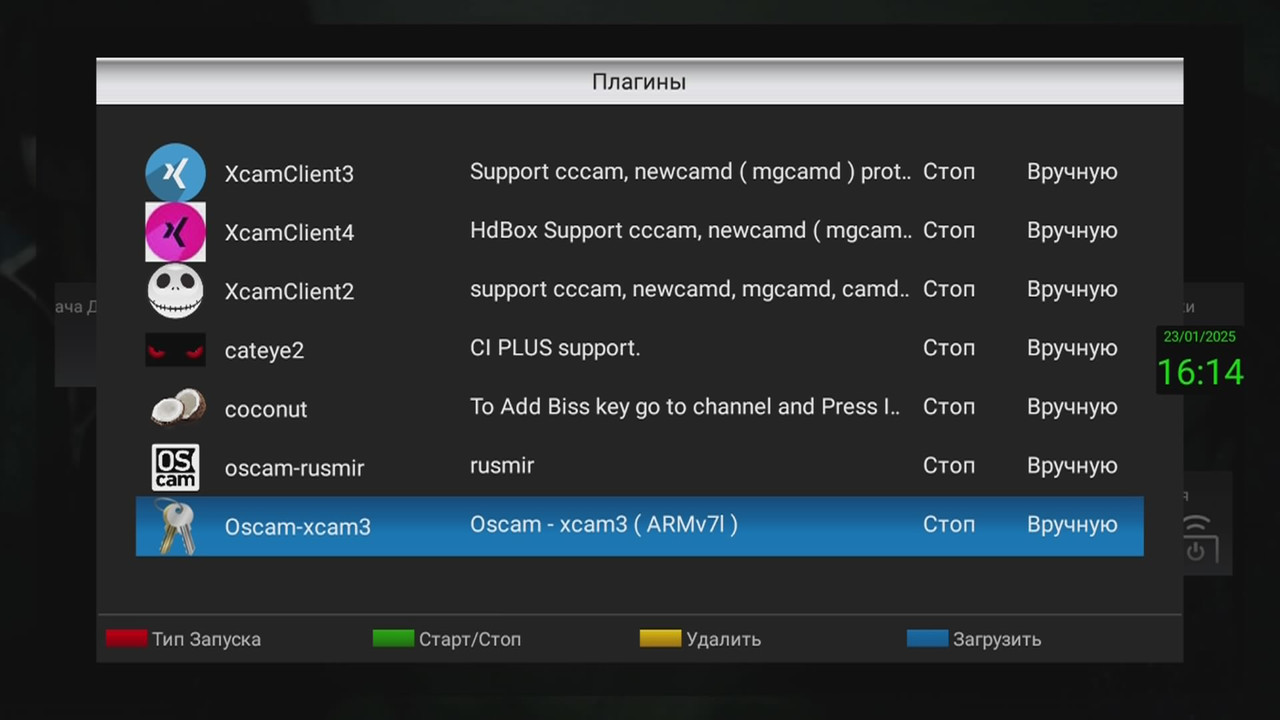Click the power/wifi icon behind the dialog
Viewport: 1280px width, 720px height.
1198,538
